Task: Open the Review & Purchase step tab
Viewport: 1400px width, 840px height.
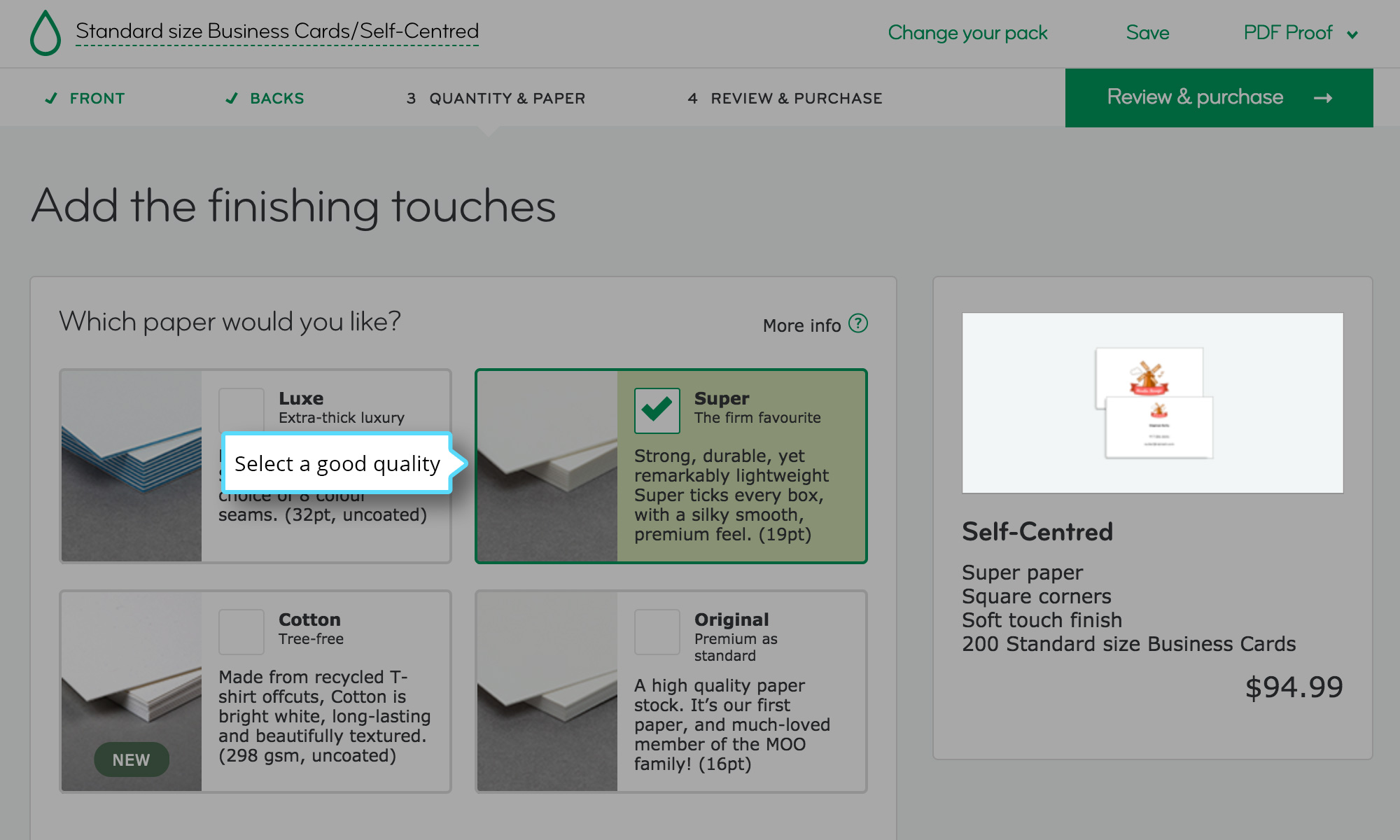Action: pos(785,98)
